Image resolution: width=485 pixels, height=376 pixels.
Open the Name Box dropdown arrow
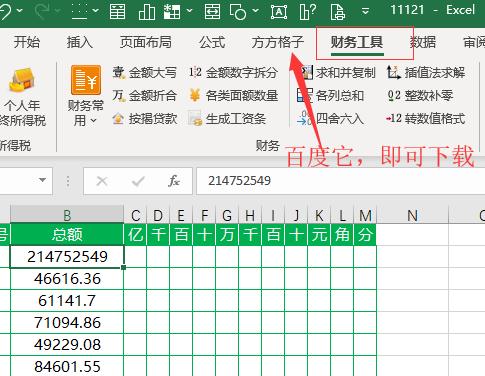click(42, 180)
